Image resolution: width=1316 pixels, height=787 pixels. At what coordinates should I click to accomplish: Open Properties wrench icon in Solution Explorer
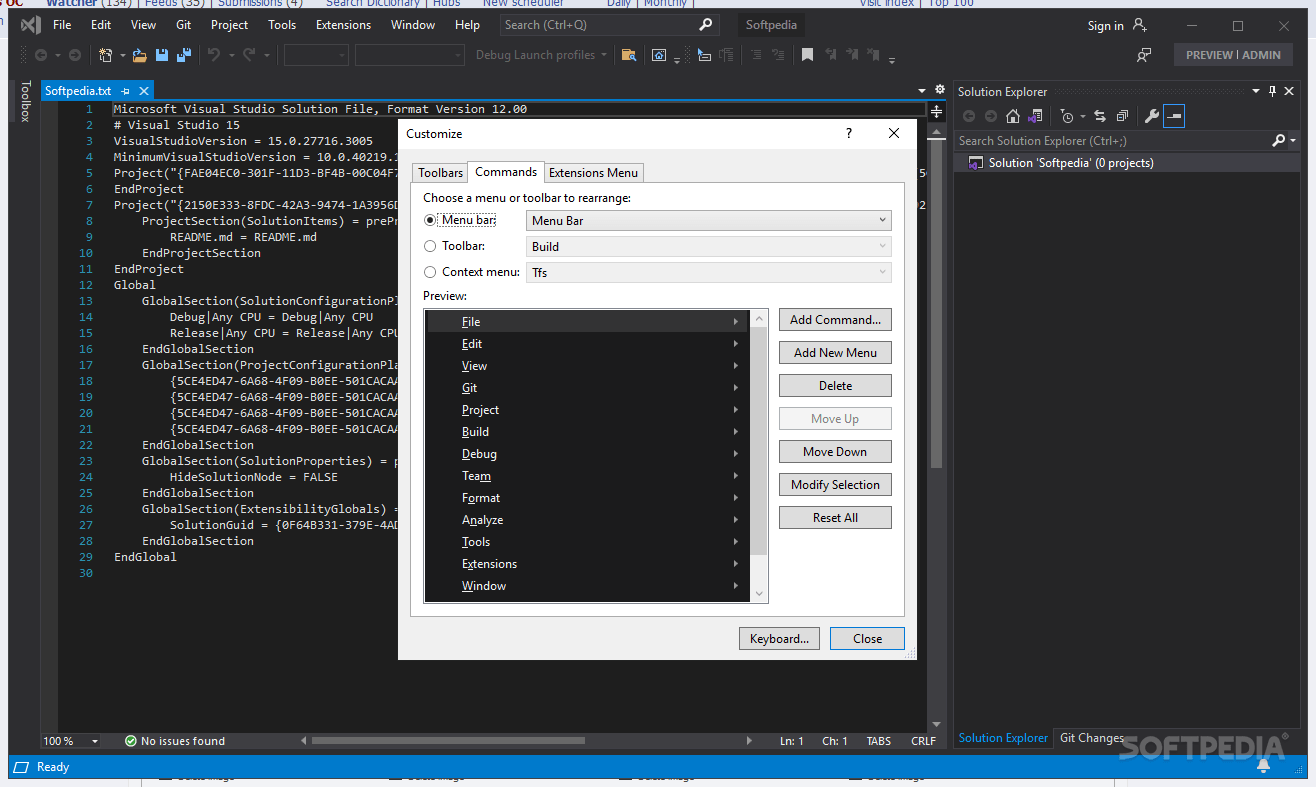pos(1151,116)
